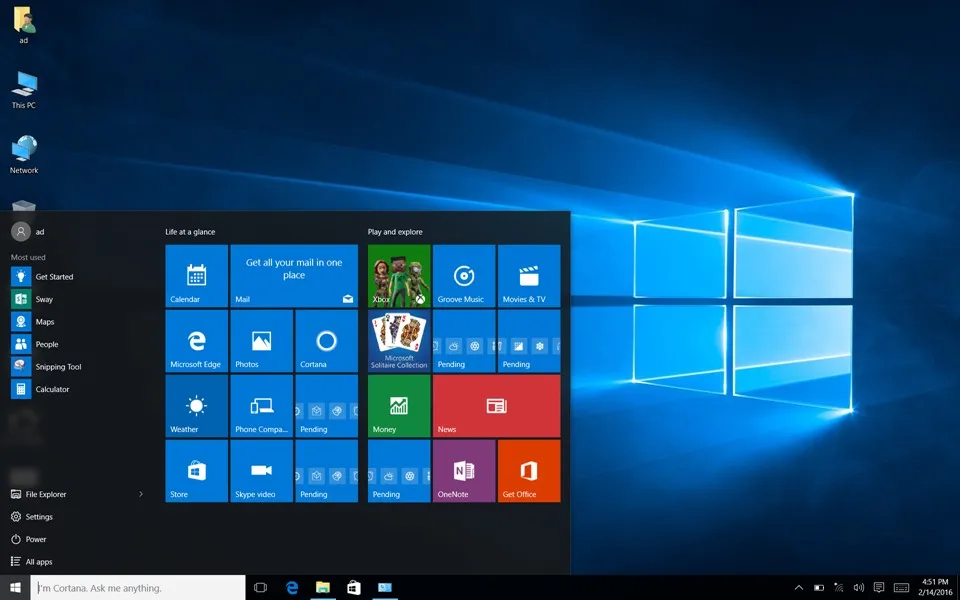The height and width of the screenshot is (600, 960).
Task: Click the Cortana search box
Action: click(x=138, y=588)
